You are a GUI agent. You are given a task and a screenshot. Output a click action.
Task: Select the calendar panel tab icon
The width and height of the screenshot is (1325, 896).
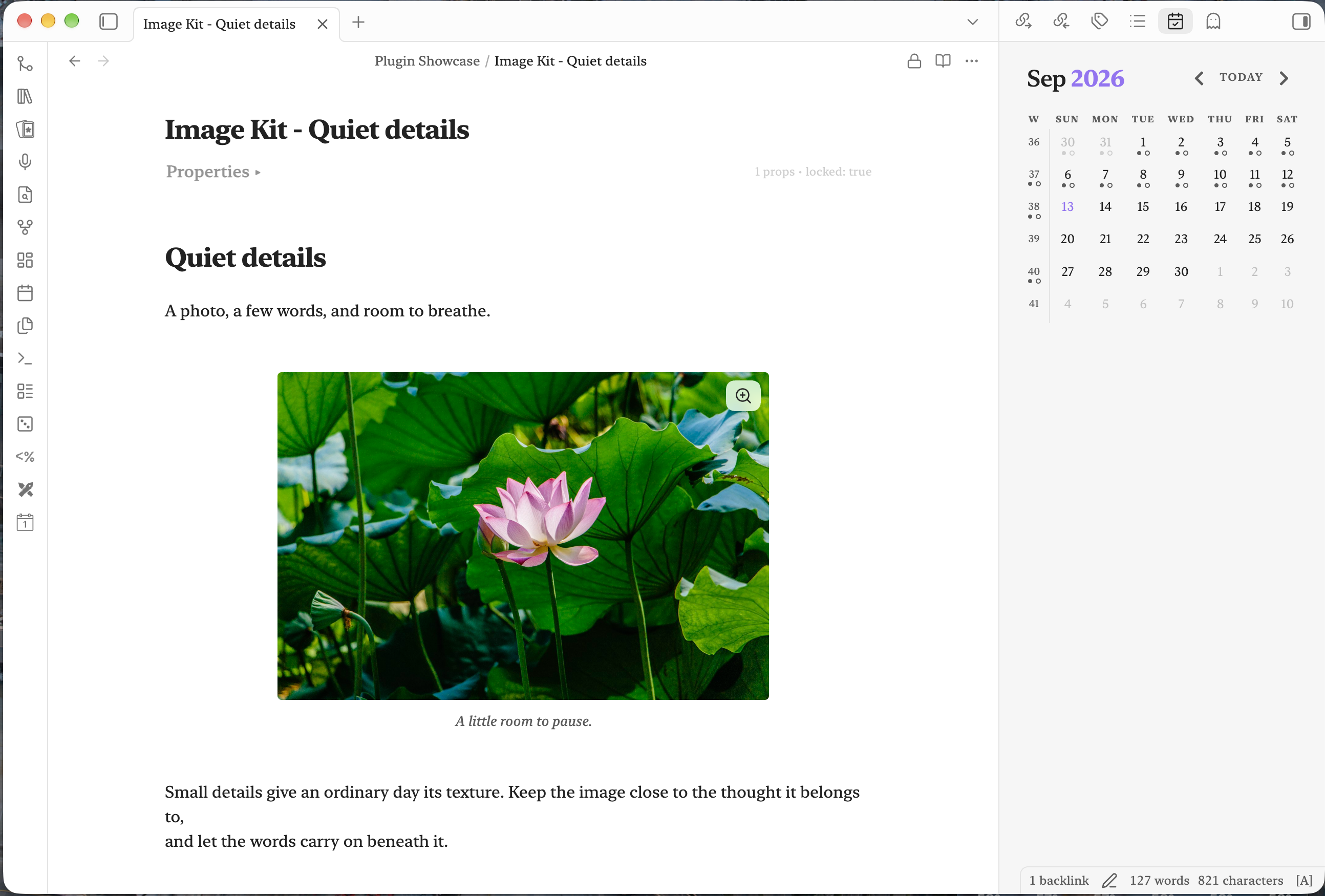coord(1175,22)
